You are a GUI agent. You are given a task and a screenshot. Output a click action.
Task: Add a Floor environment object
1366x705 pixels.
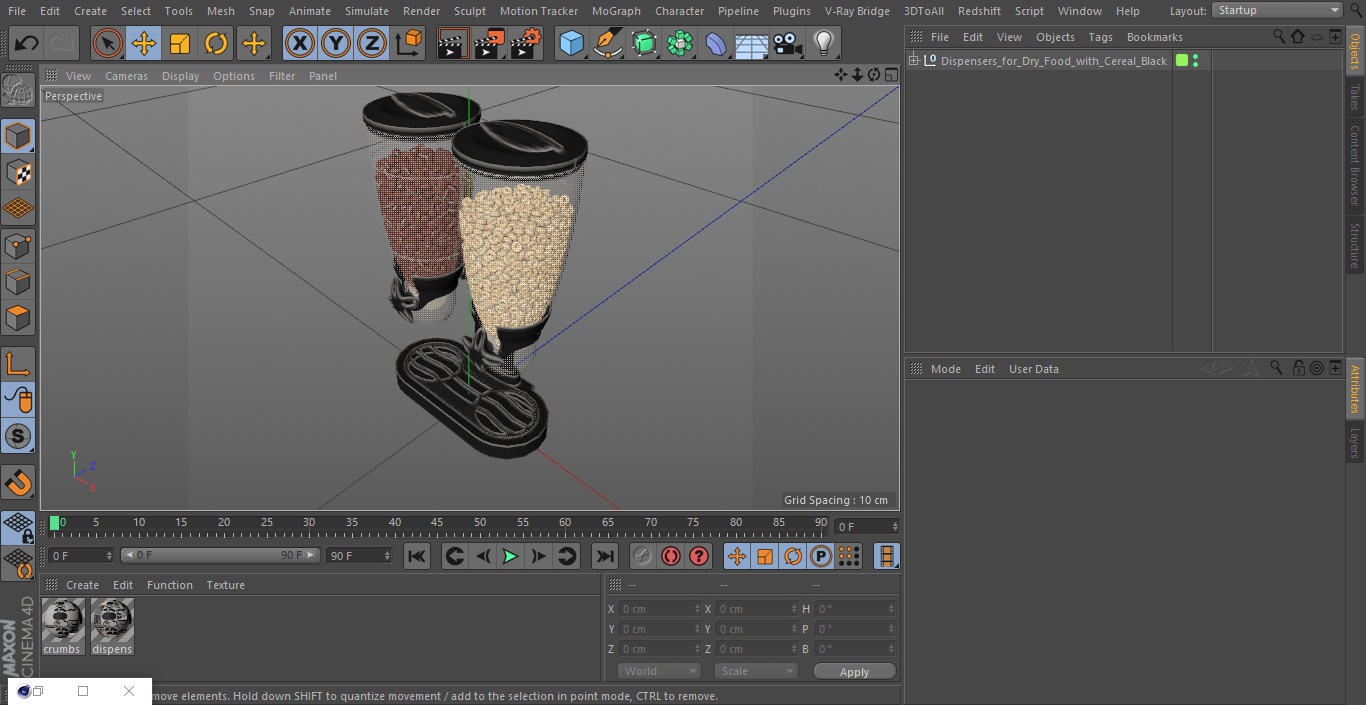pyautogui.click(x=752, y=43)
